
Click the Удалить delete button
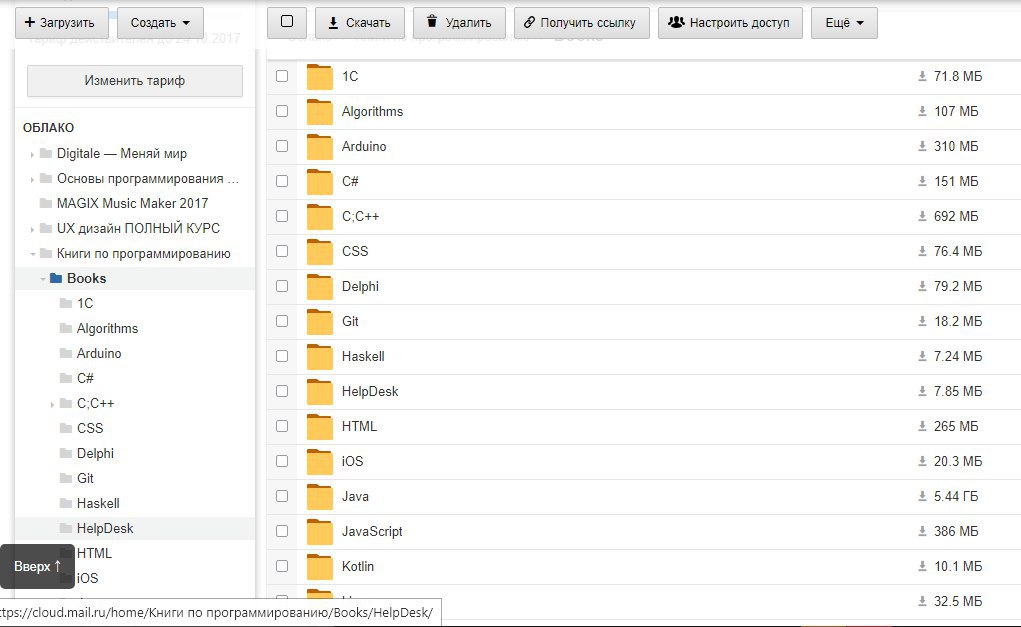[x=459, y=23]
